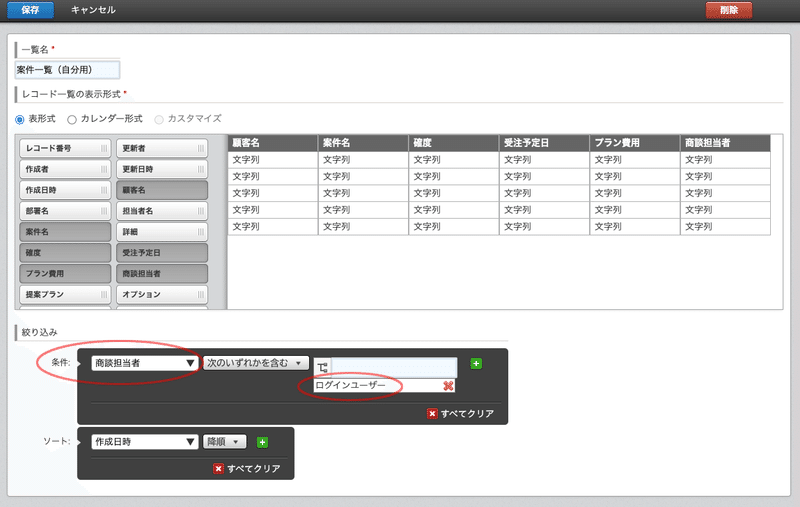Viewport: 800px width, 507px height.
Task: Grab the drag handle on 部署名 chip
Action: coord(104,211)
